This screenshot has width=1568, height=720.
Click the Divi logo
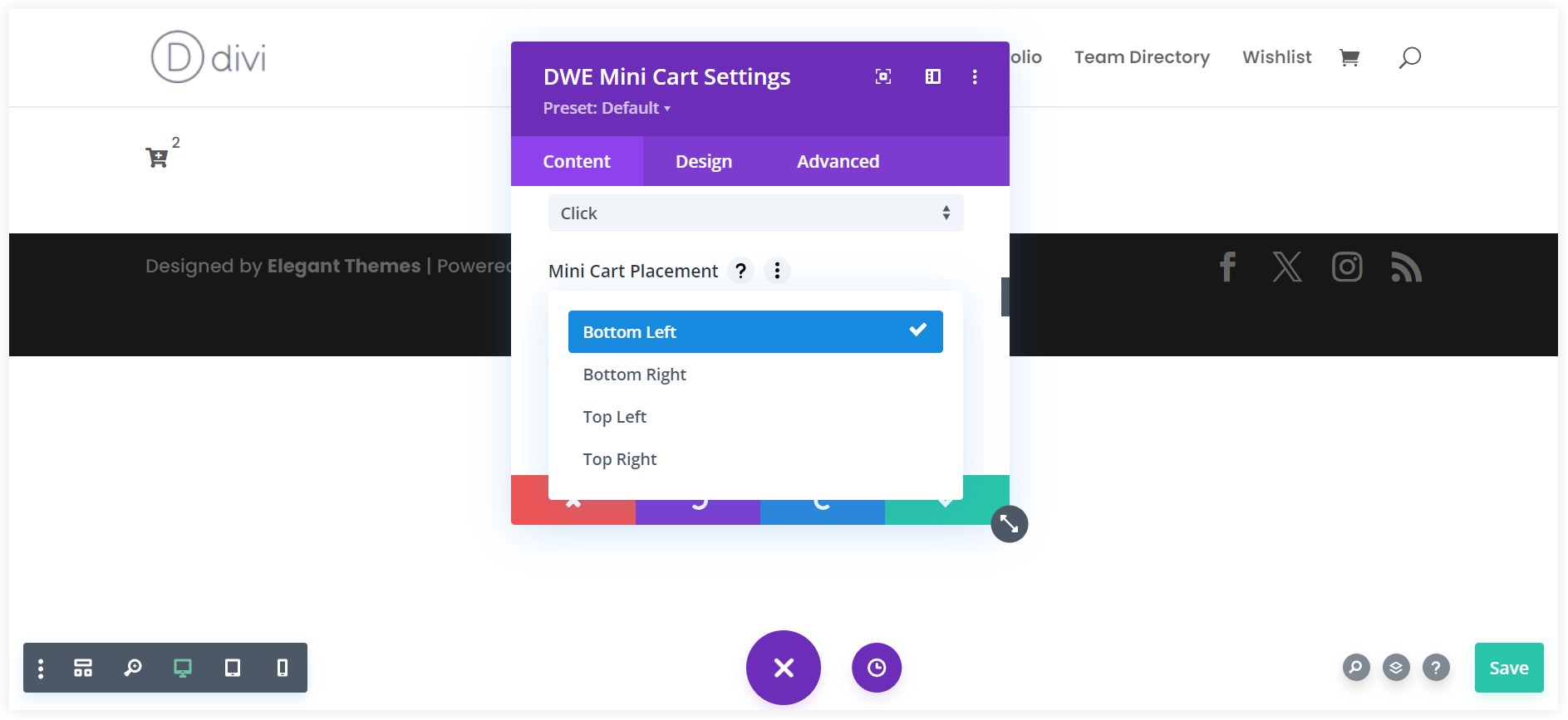pyautogui.click(x=209, y=57)
